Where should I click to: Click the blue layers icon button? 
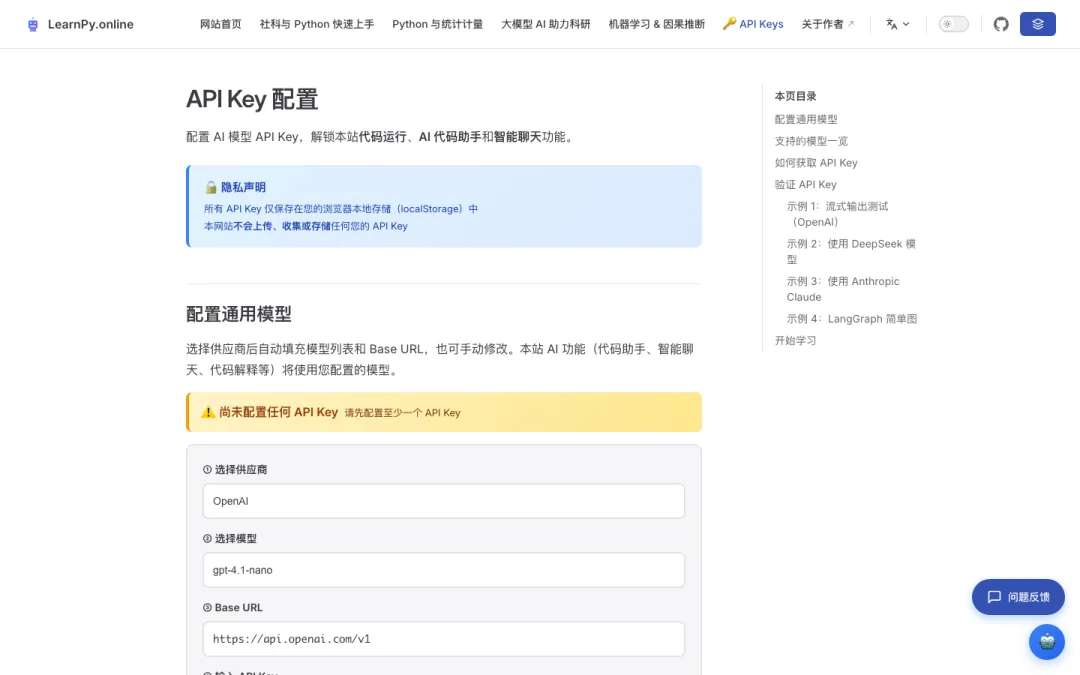[x=1037, y=24]
